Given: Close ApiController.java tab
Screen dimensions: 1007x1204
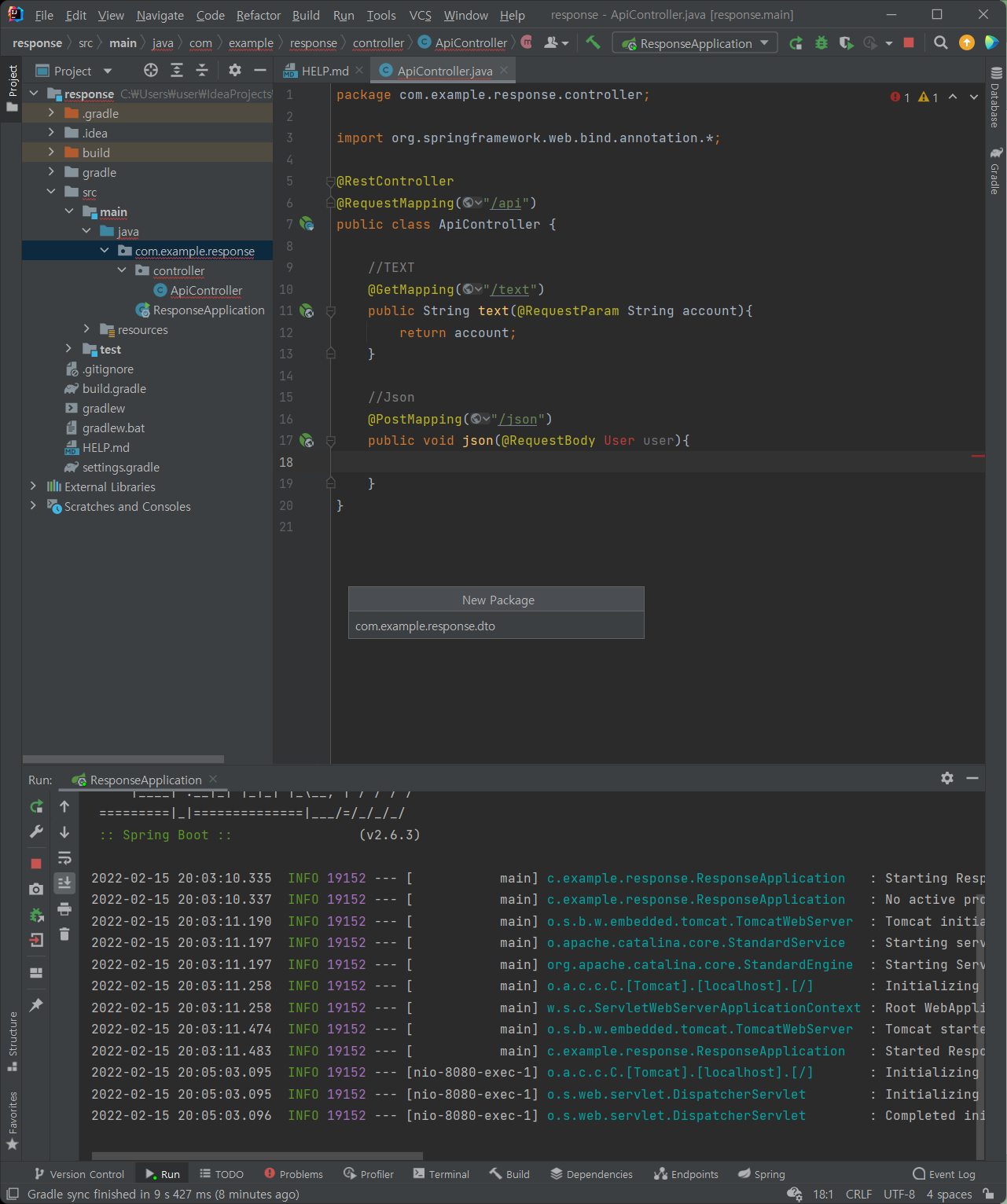Looking at the screenshot, I should pos(504,70).
